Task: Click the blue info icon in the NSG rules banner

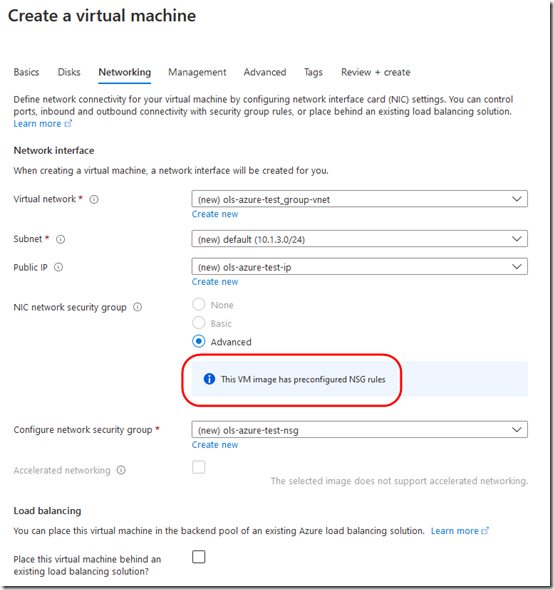Action: 209,379
